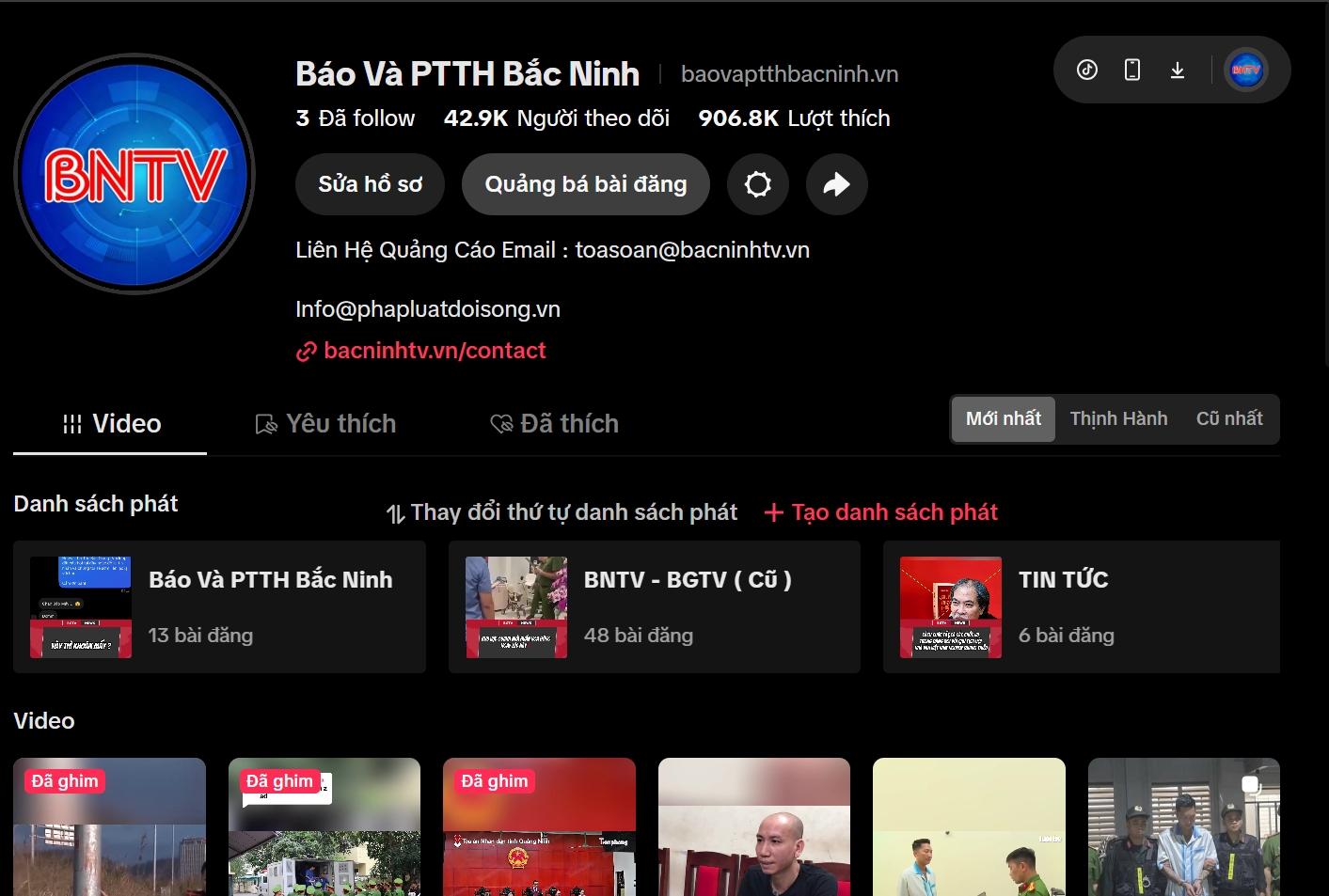Click the Sửa hồ sơ button
Viewport: 1329px width, 896px height.
click(x=370, y=184)
